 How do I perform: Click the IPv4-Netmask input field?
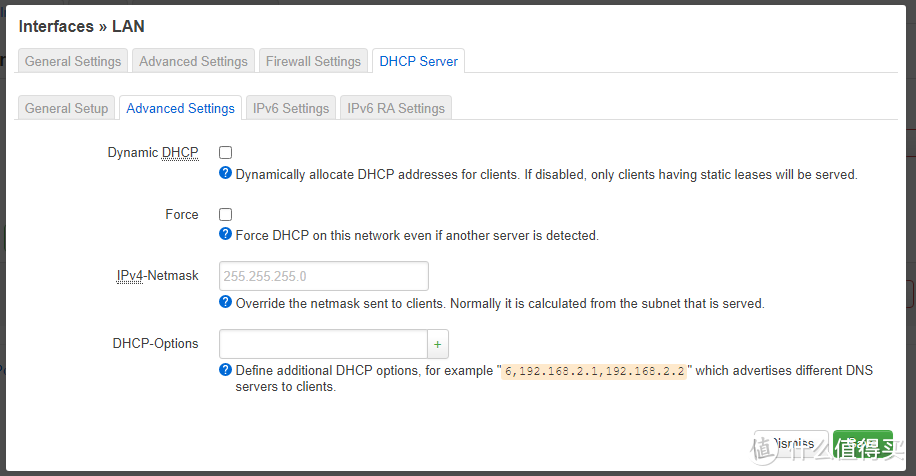point(323,276)
